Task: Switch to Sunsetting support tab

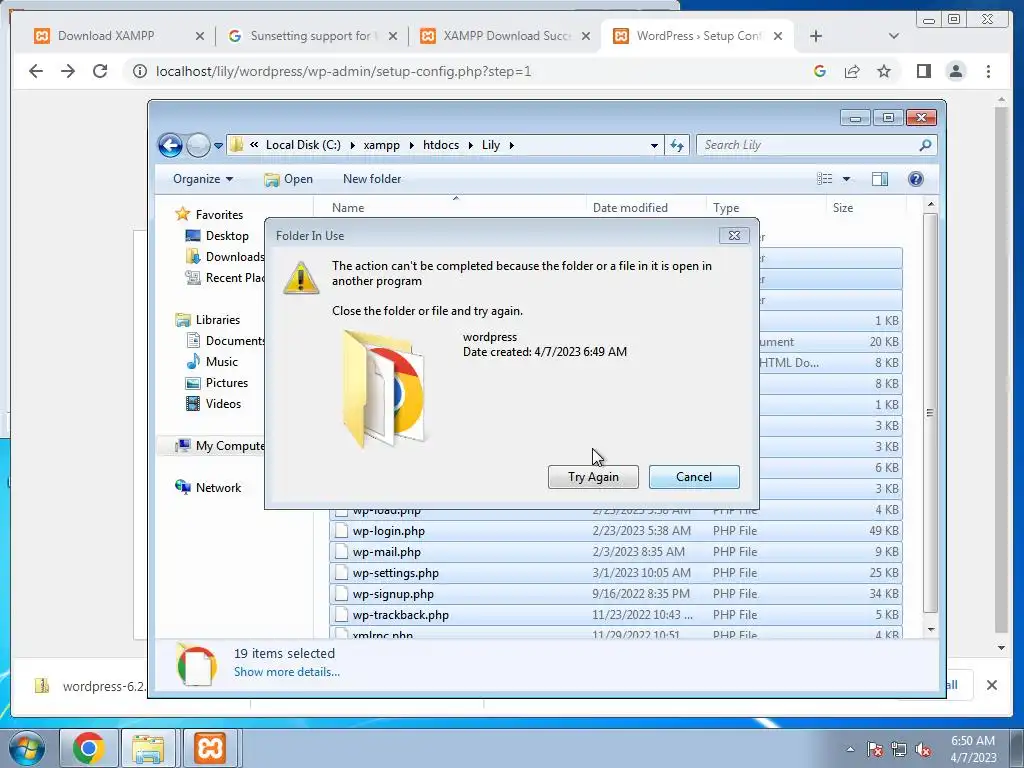Action: (x=312, y=36)
